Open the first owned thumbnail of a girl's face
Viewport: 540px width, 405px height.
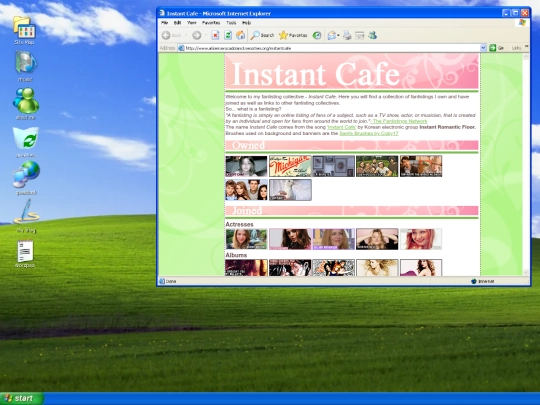pos(246,166)
